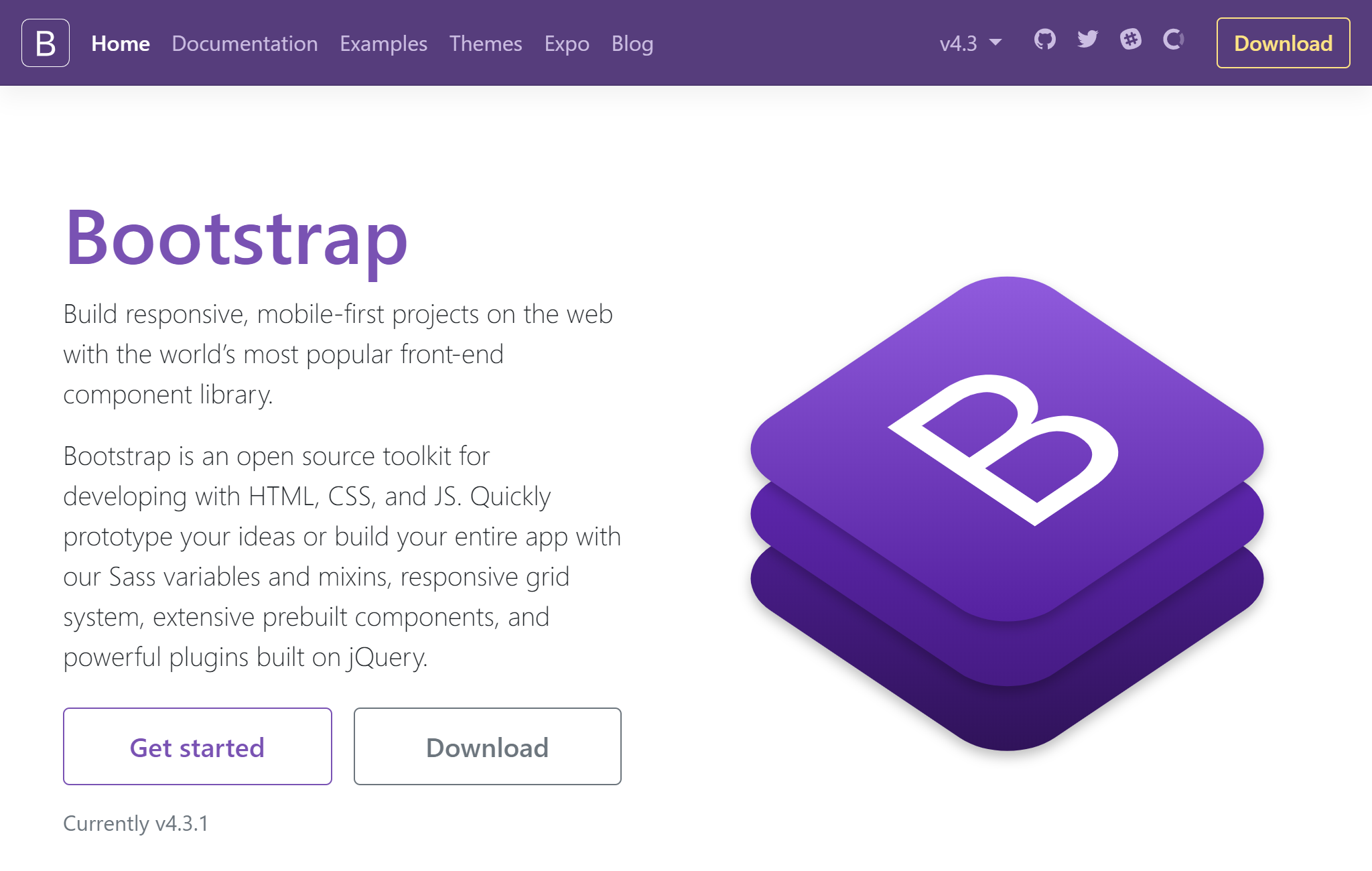Click the Download button in the navbar

pos(1283,42)
